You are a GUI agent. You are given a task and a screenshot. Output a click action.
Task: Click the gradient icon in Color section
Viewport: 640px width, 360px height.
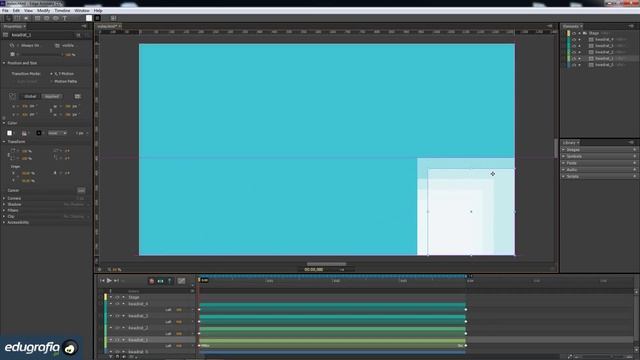click(24, 133)
